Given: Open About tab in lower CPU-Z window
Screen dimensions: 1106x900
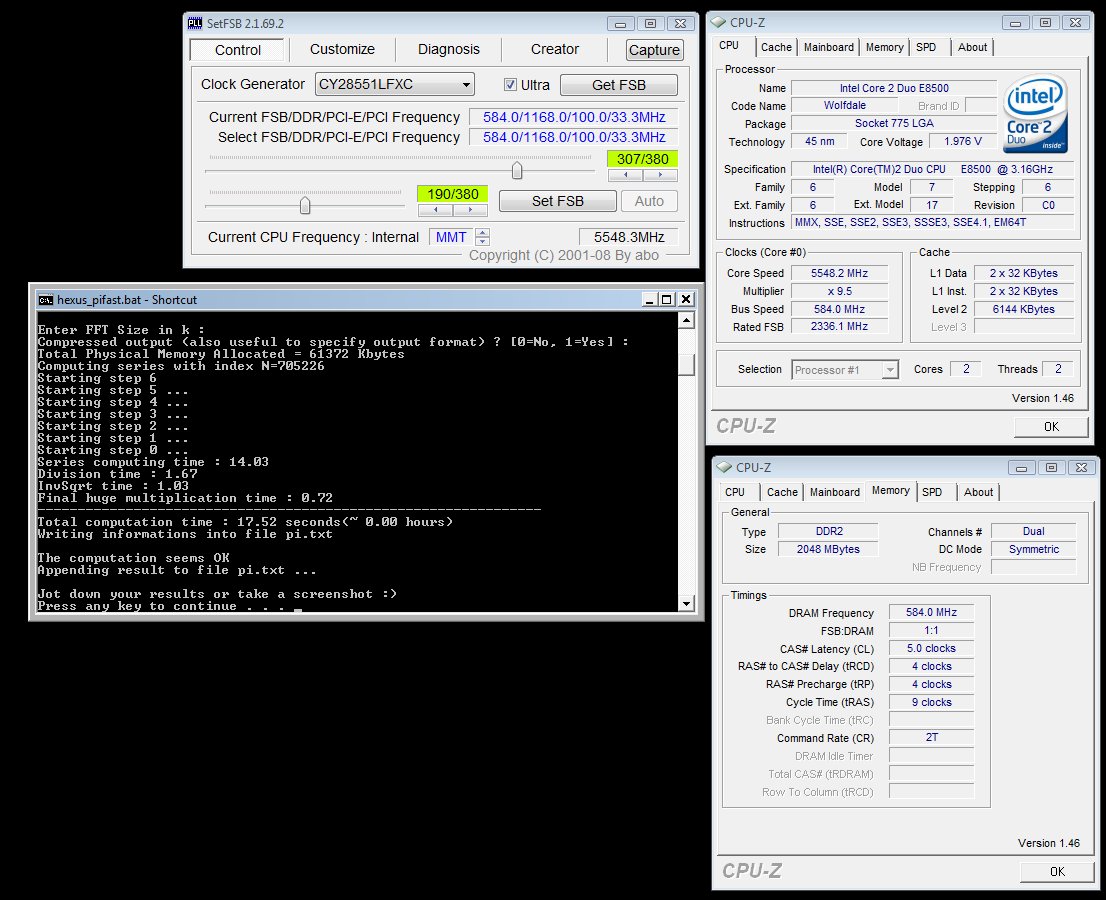Looking at the screenshot, I should [x=978, y=492].
